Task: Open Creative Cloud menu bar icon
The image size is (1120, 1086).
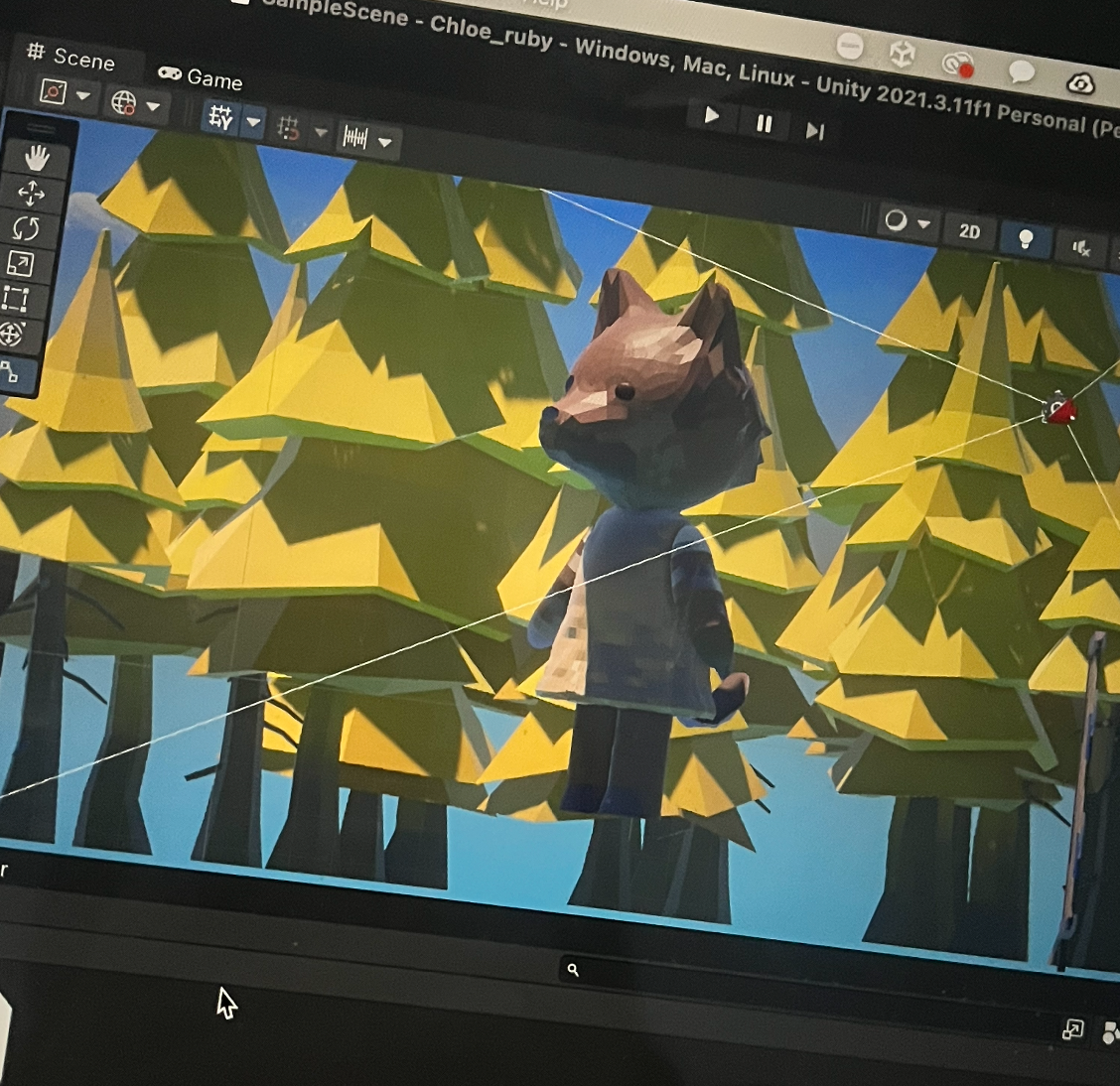Action: 958,65
